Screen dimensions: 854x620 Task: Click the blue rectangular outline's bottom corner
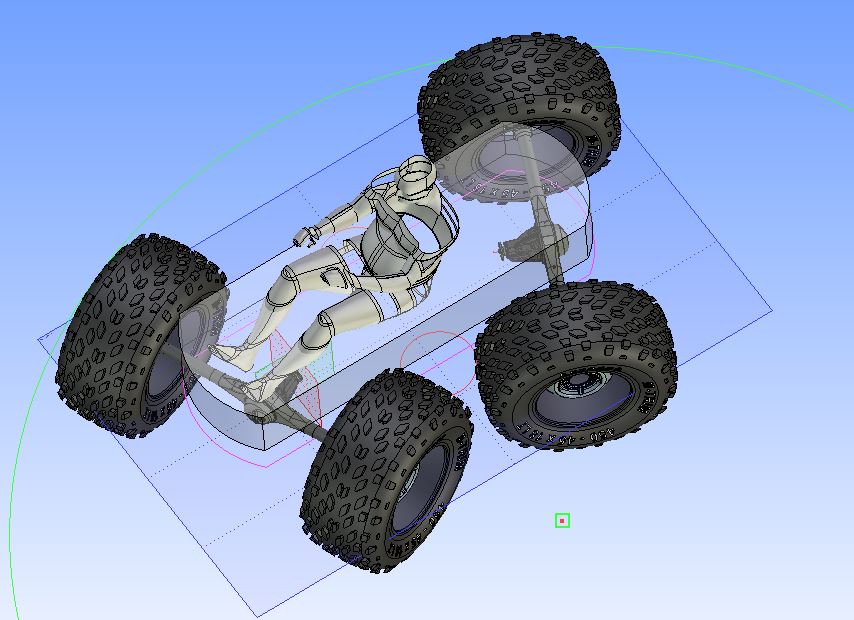tap(258, 614)
